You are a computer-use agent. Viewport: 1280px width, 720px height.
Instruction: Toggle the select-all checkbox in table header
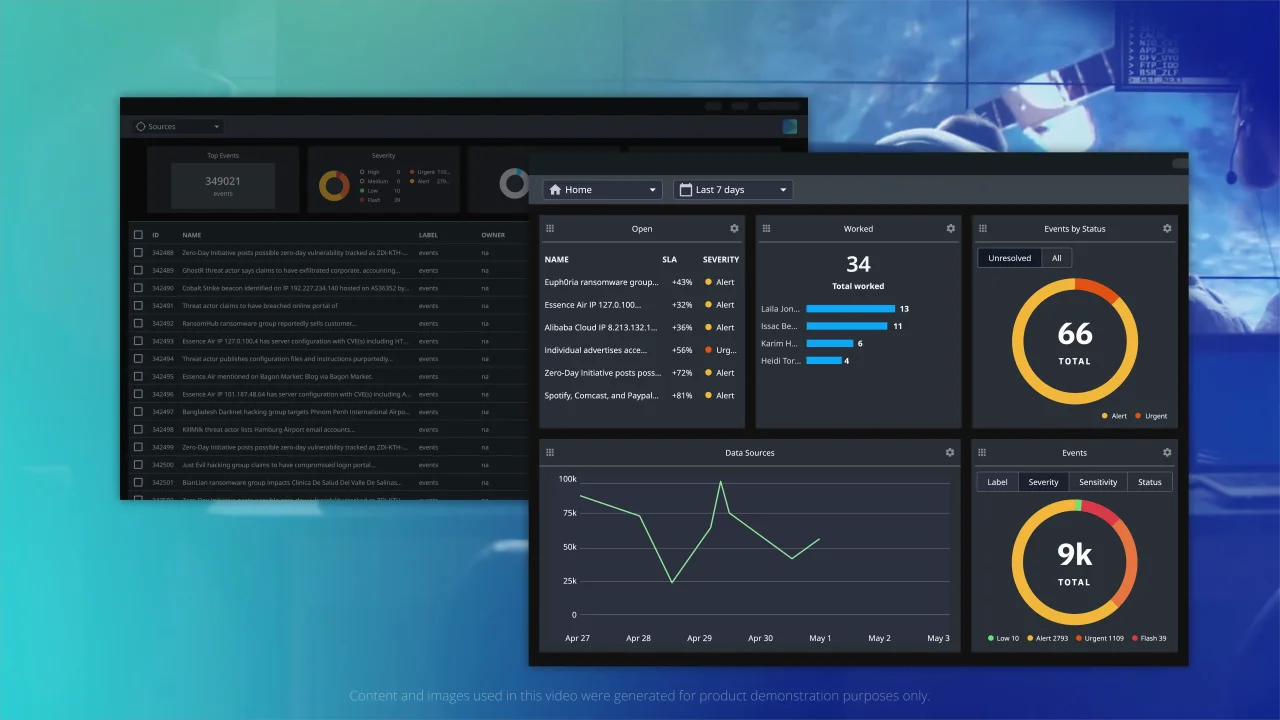pyautogui.click(x=138, y=235)
